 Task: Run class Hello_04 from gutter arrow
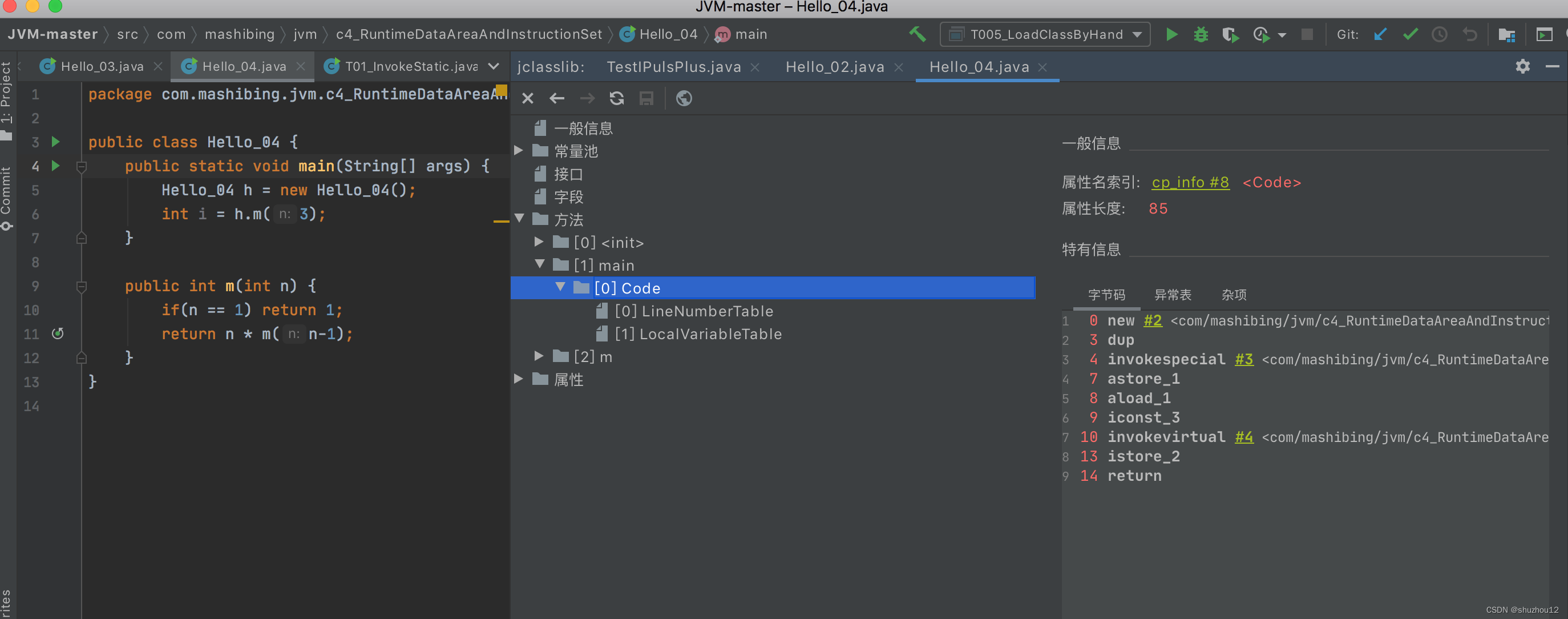[55, 142]
